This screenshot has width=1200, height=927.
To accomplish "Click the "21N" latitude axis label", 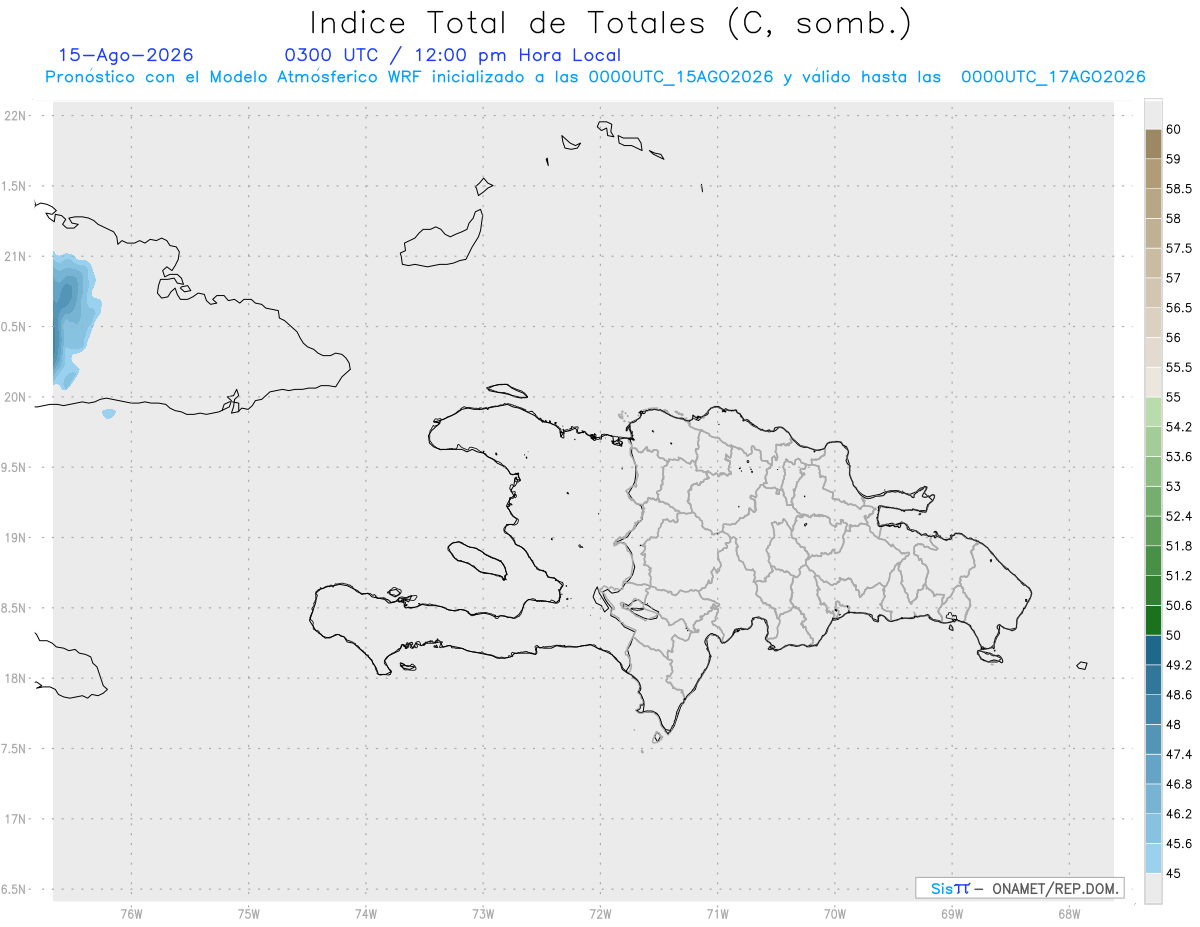I will click(17, 256).
